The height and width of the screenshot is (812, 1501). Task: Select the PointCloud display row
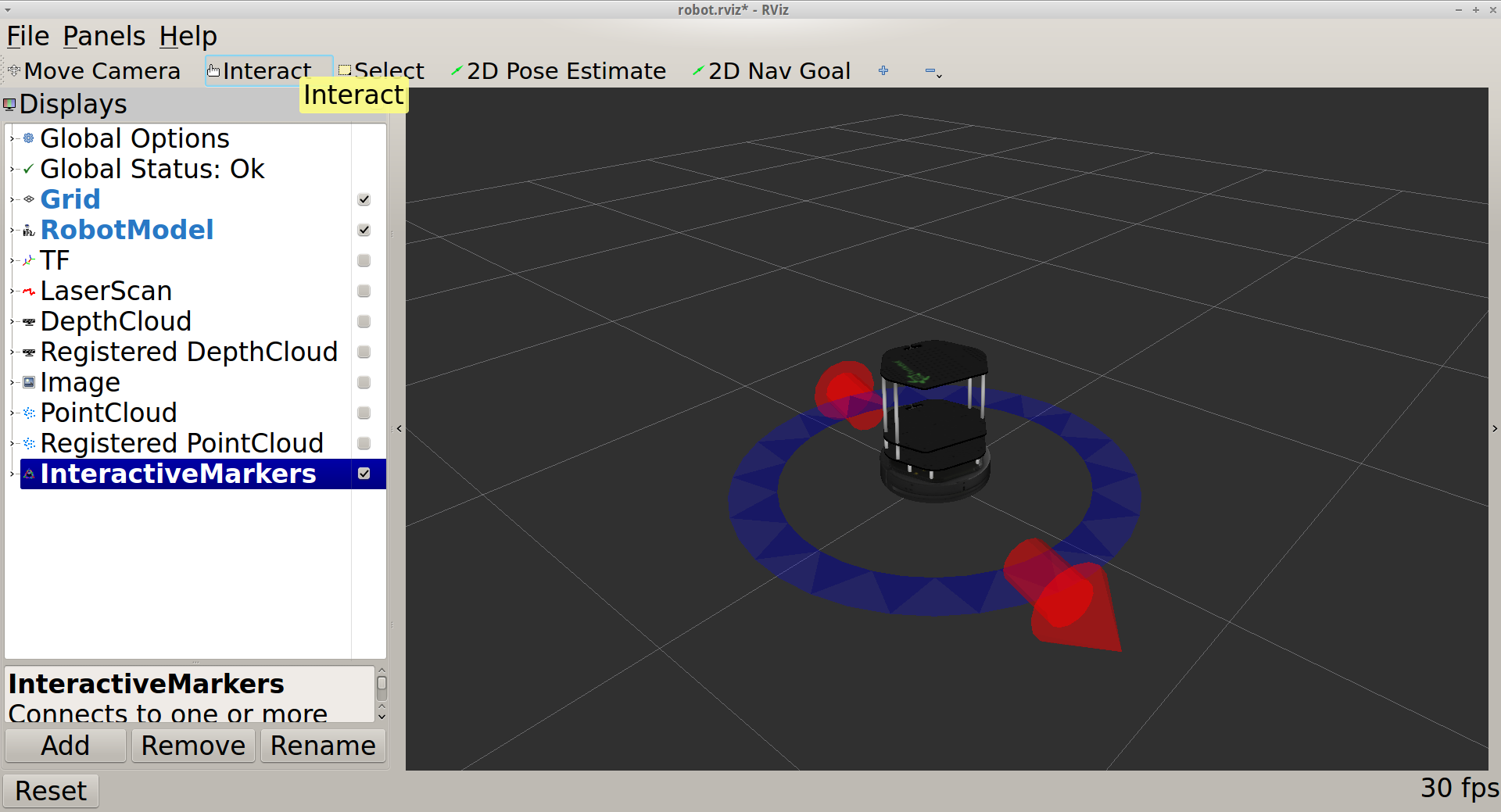[109, 413]
